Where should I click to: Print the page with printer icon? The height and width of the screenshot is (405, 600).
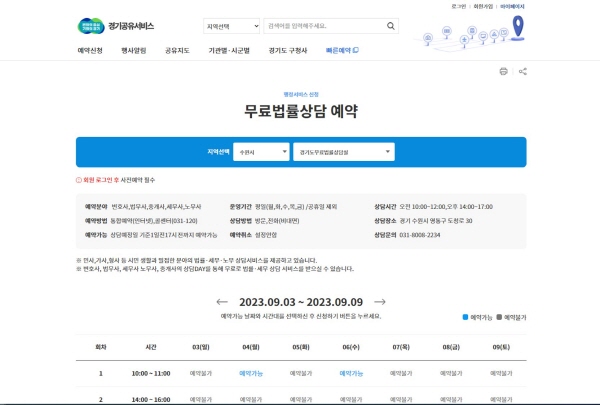[x=503, y=71]
